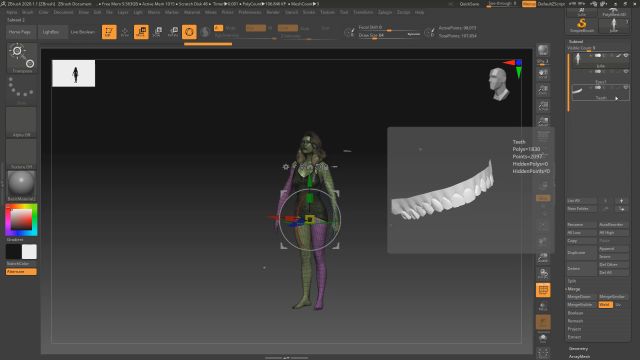Click the Duplicate subtool button
Viewport: 640px width, 360px height.
(581, 253)
